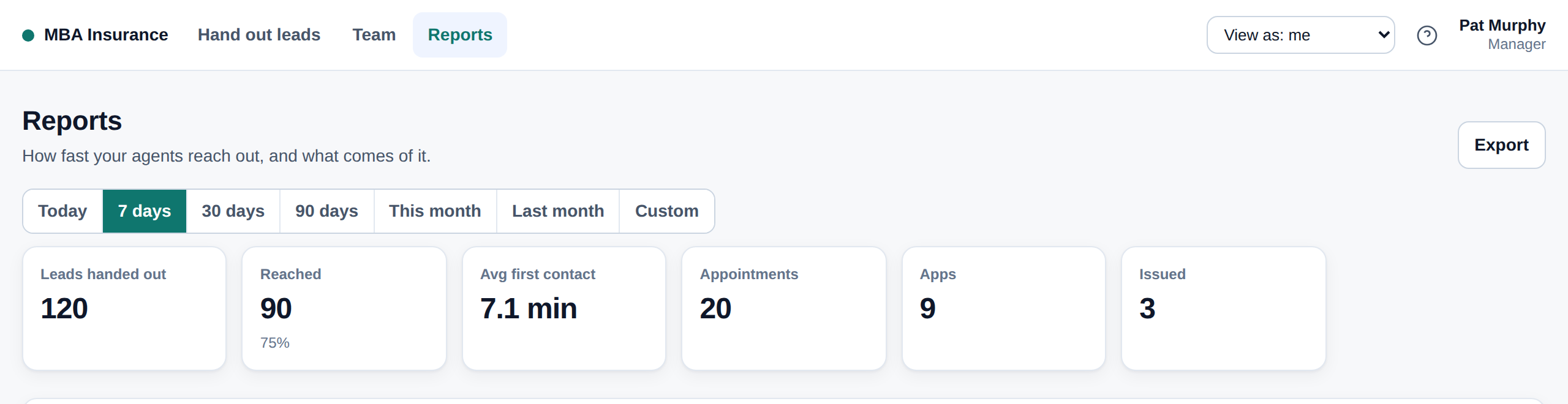1568x404 pixels.
Task: Pick the Custom date range option
Action: click(x=667, y=211)
